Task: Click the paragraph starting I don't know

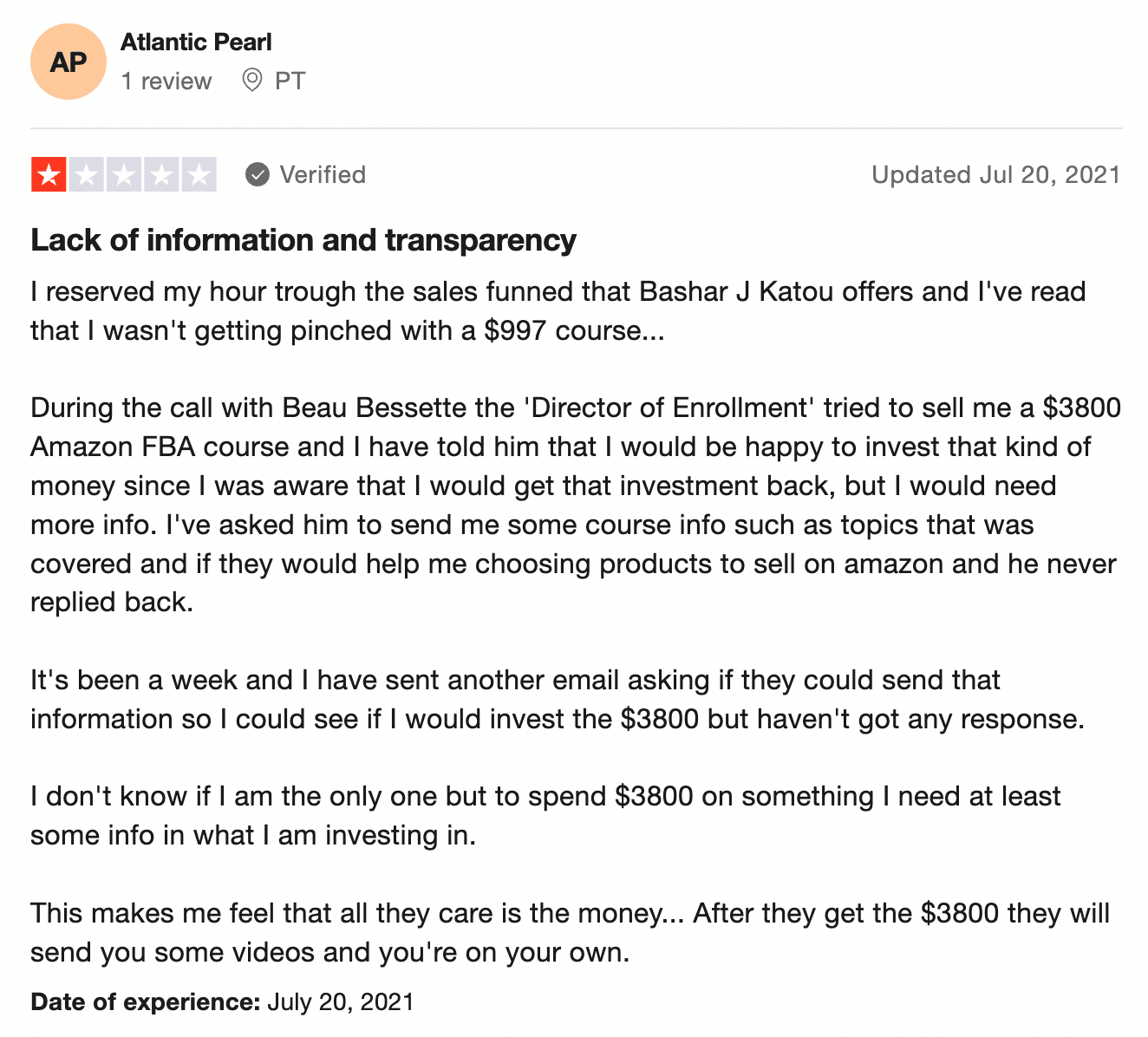Action: pyautogui.click(x=545, y=816)
